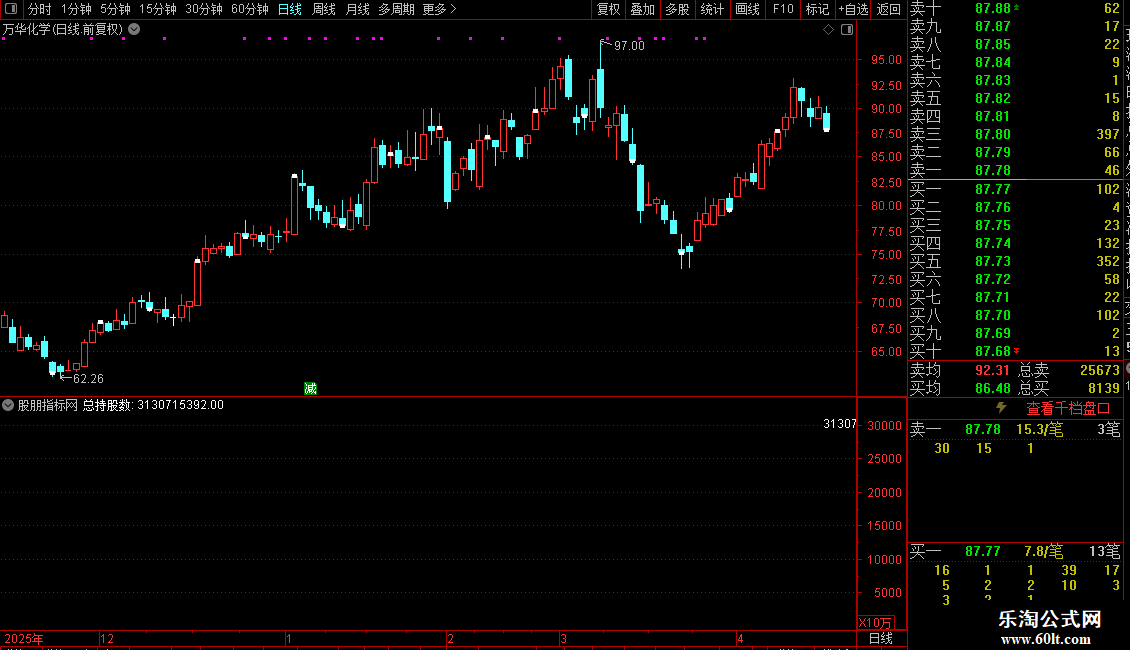
Task: Click 买五 volume 352
Action: pos(1108,261)
